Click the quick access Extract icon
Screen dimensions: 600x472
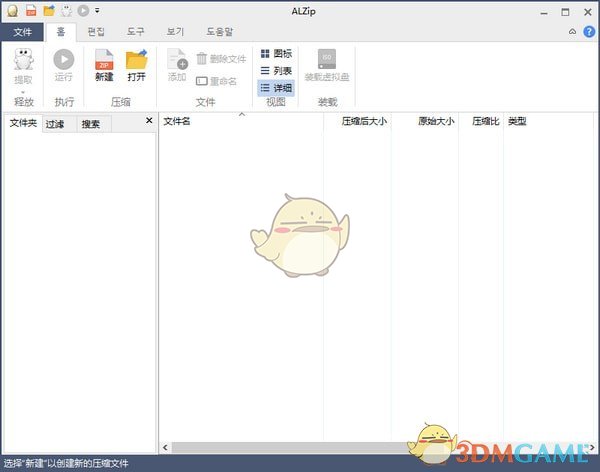click(x=67, y=11)
